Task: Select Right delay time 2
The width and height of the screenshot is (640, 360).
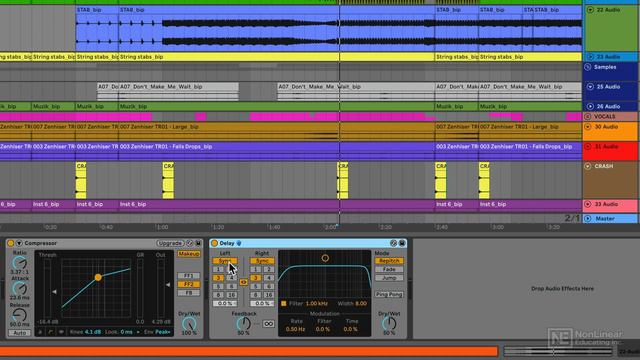Action: [269, 269]
